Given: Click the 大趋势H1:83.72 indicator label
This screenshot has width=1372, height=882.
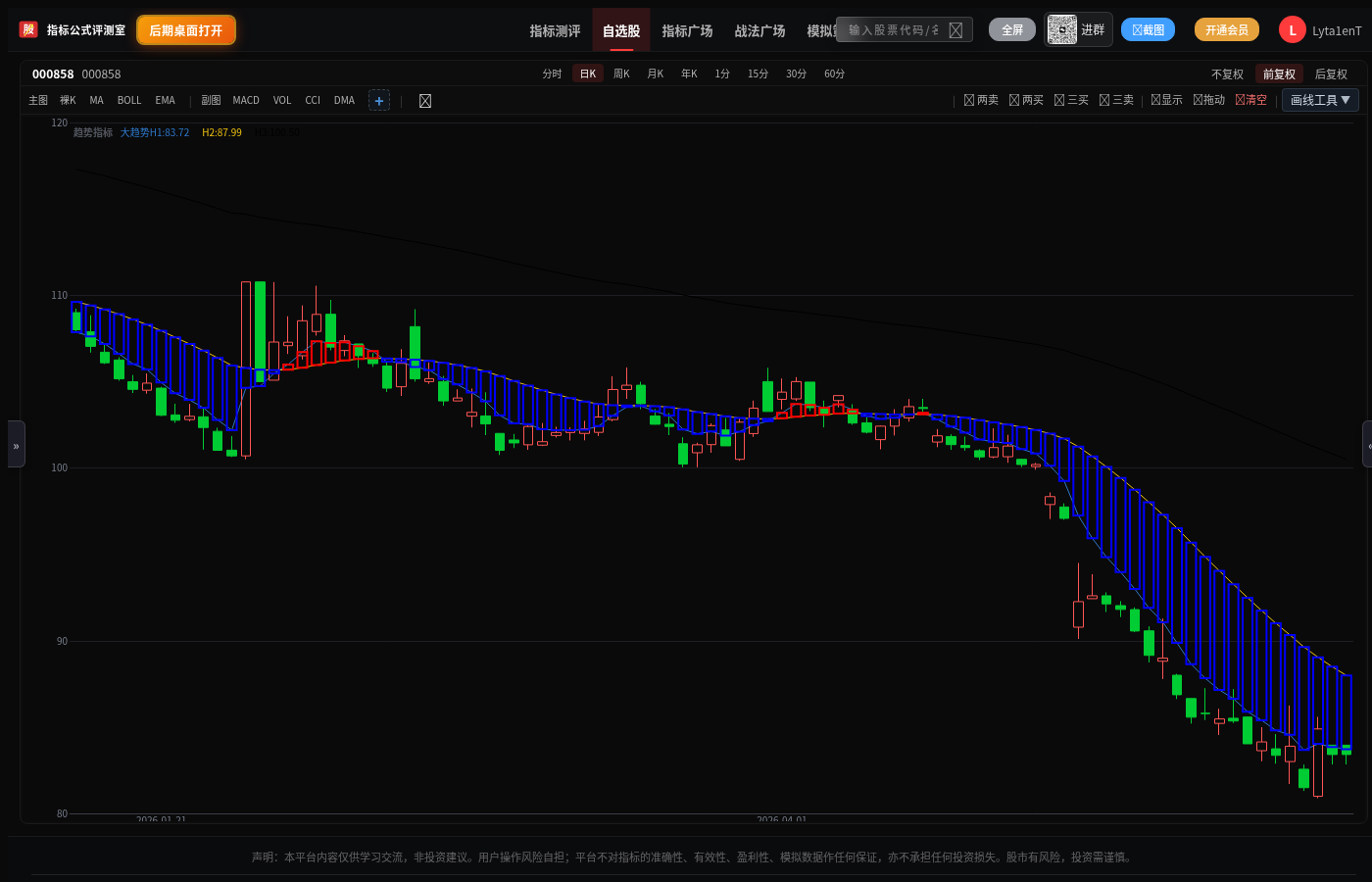Looking at the screenshot, I should coord(155,132).
